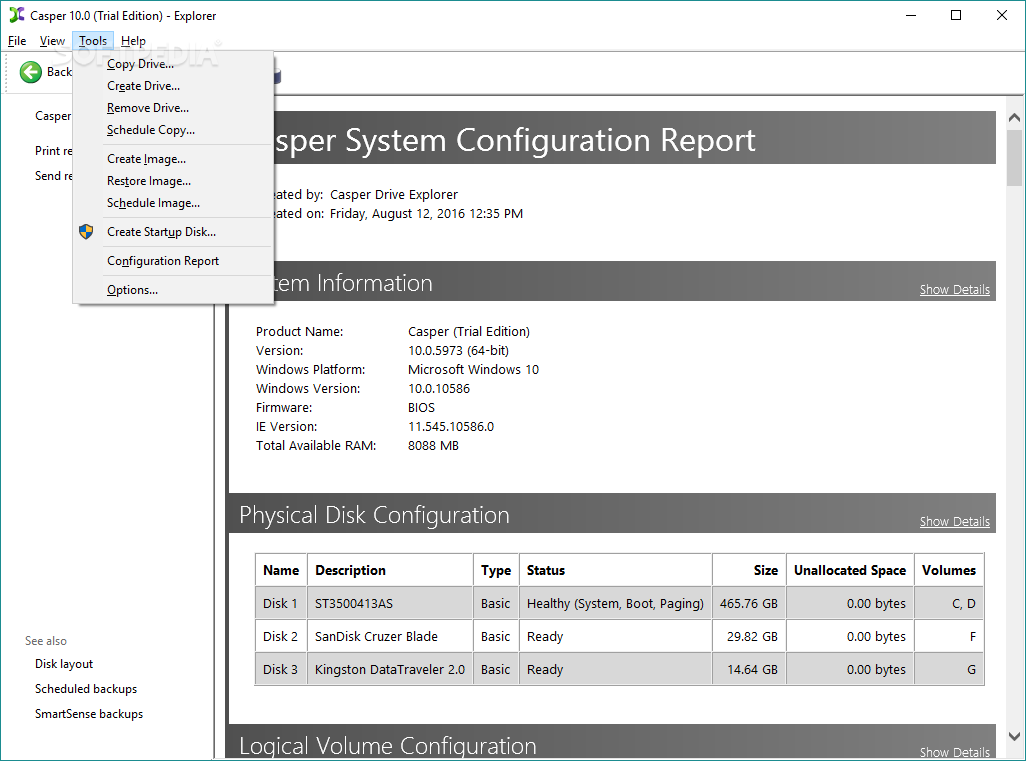The width and height of the screenshot is (1026, 761).
Task: Open the File menu
Action: click(17, 41)
